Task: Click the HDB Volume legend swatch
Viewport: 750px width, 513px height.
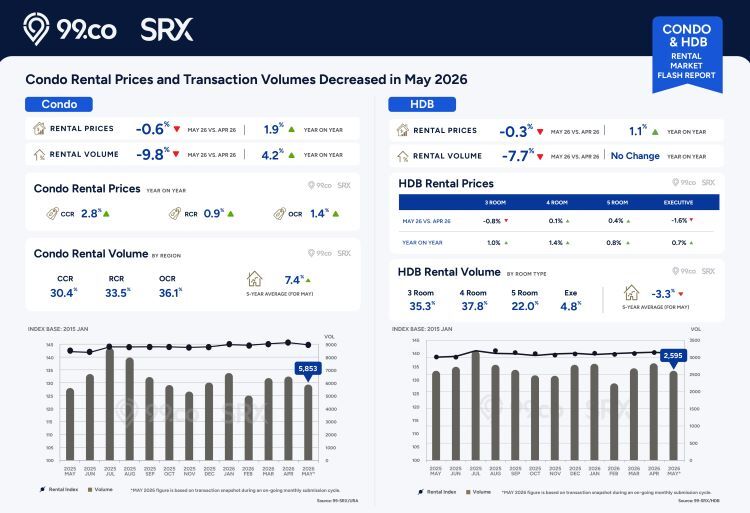Action: [x=468, y=491]
